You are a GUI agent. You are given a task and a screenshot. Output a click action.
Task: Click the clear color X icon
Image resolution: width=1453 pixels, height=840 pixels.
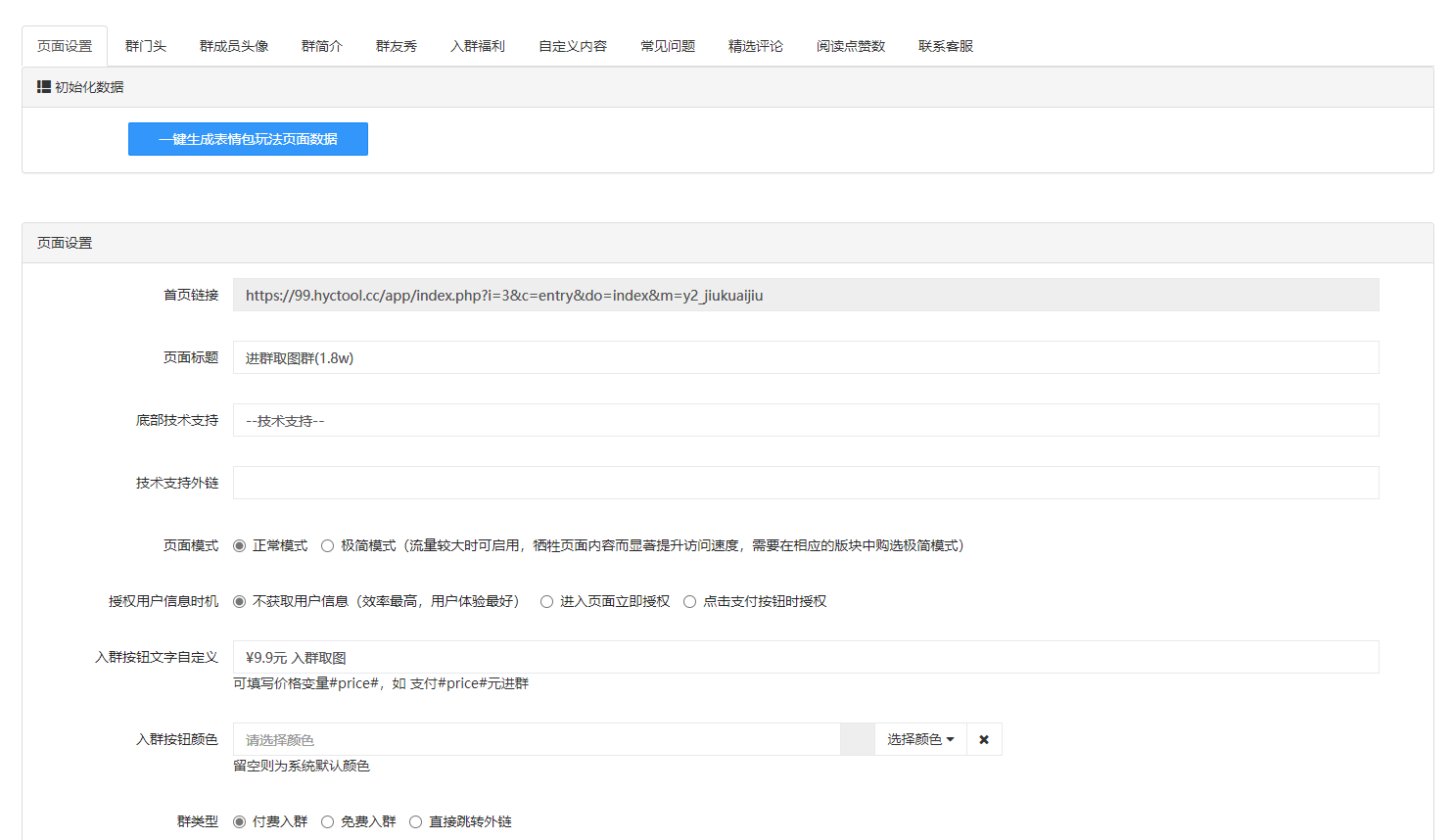tap(984, 739)
